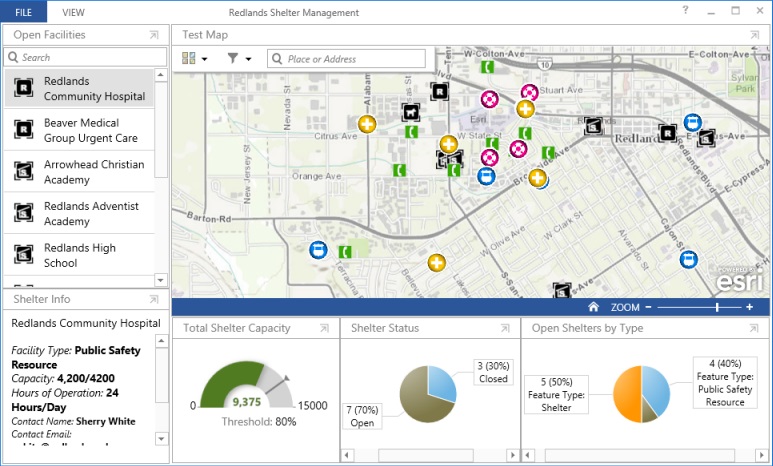The width and height of the screenshot is (773, 466).
Task: Pop out the Total Shelter Capacity panel
Action: coord(324,328)
